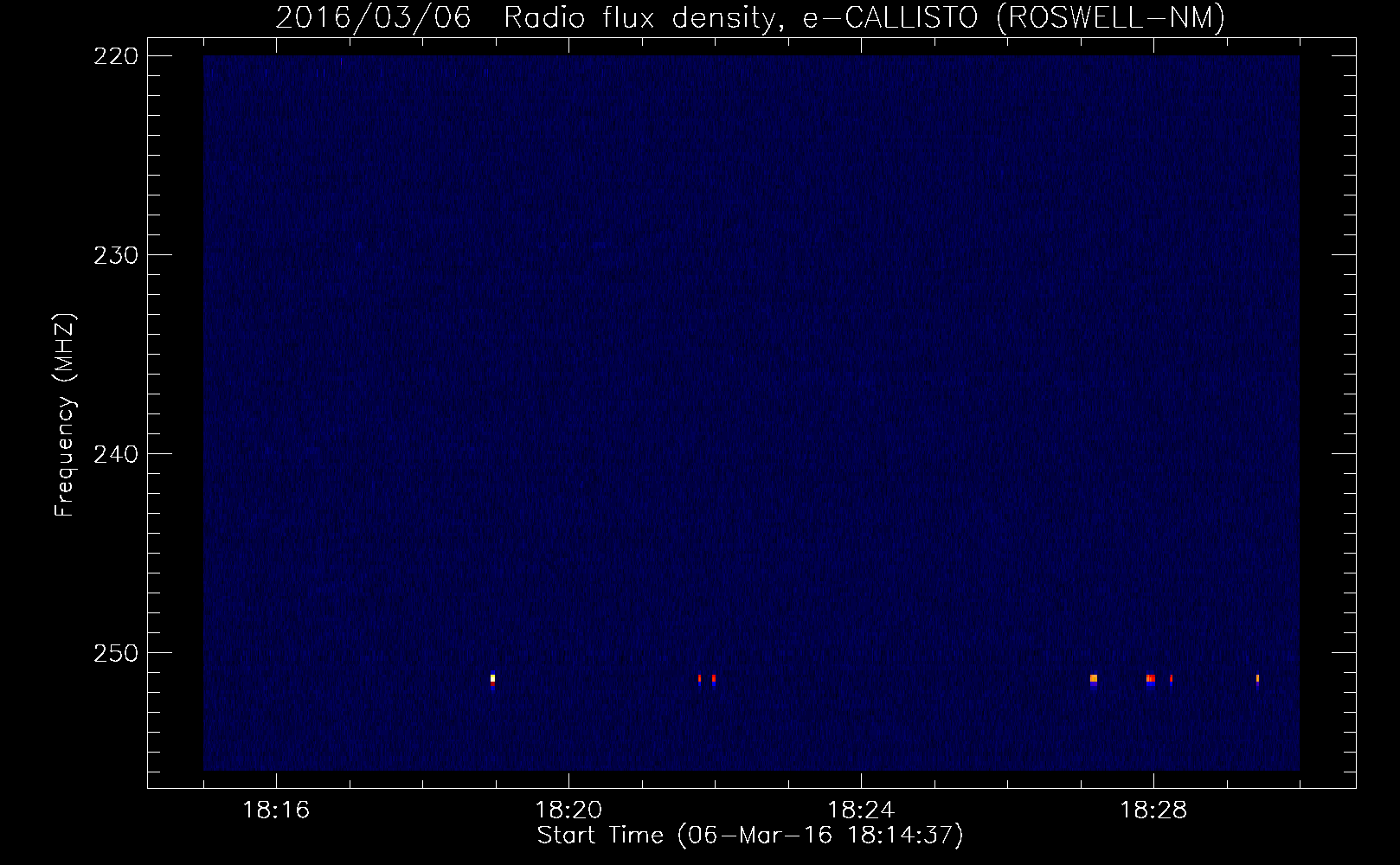Click the 18:16 time tick label
This screenshot has height=865, width=1400.
pyautogui.click(x=276, y=811)
